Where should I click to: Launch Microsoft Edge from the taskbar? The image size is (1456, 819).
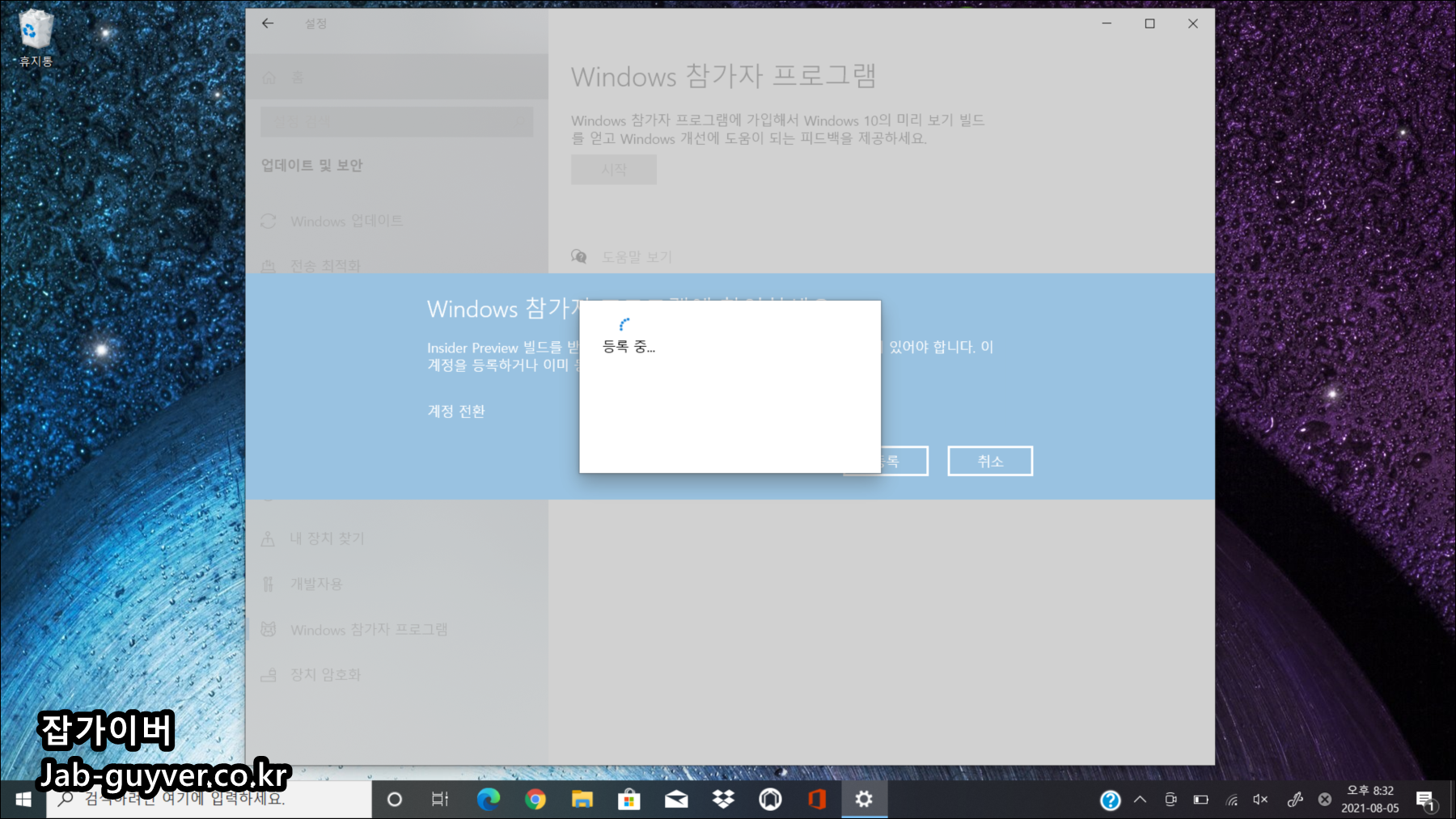tap(488, 800)
